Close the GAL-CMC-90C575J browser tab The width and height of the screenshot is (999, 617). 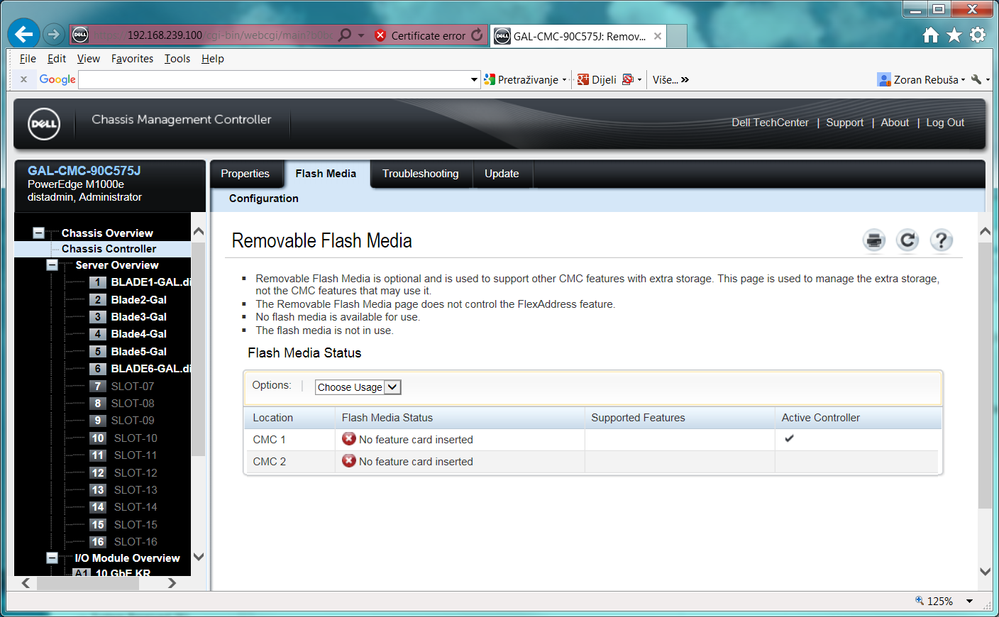[x=658, y=36]
